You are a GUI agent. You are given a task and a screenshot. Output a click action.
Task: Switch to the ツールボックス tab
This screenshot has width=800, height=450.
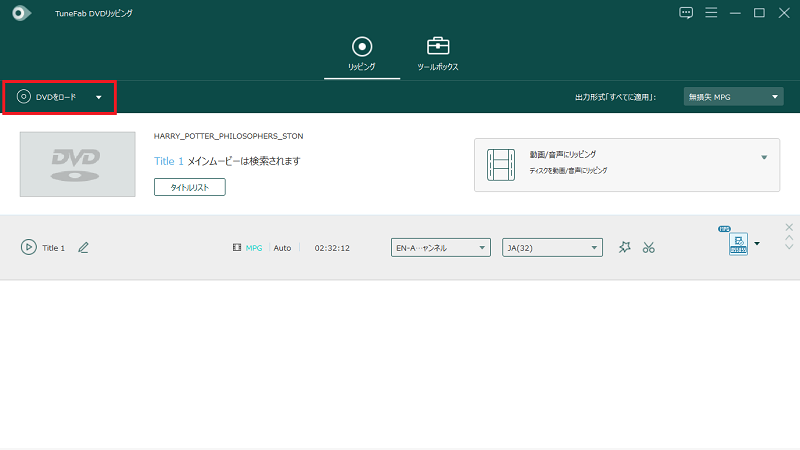coord(438,54)
